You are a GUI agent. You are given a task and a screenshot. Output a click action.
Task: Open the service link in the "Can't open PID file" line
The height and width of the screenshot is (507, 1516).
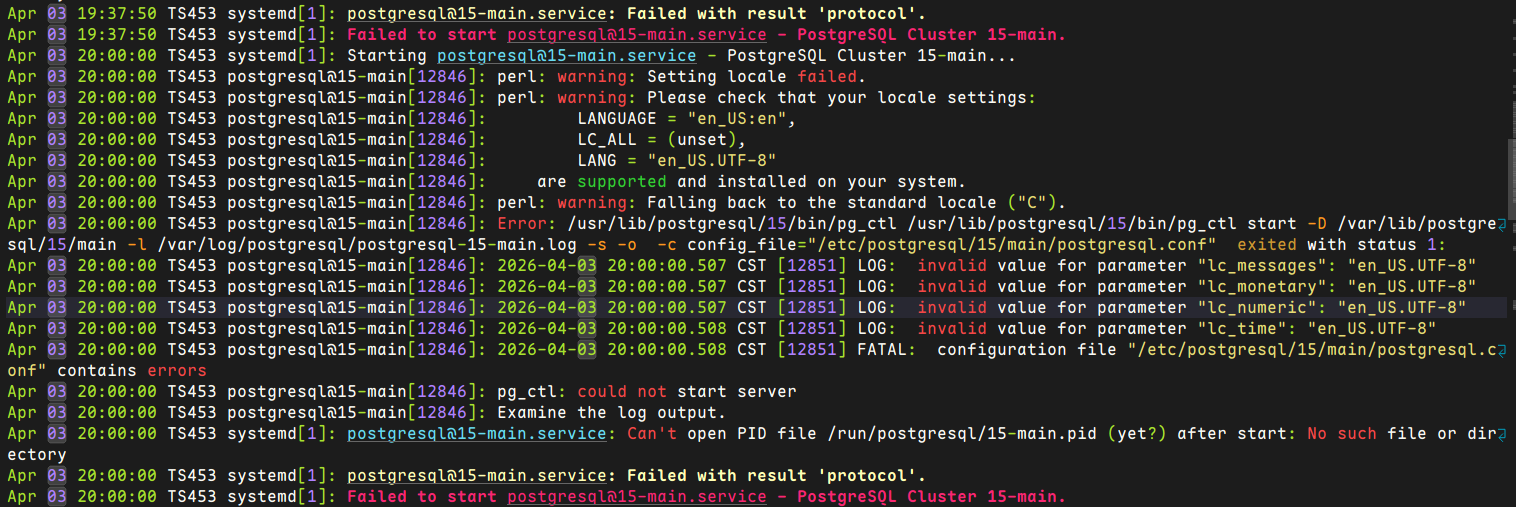click(x=477, y=434)
